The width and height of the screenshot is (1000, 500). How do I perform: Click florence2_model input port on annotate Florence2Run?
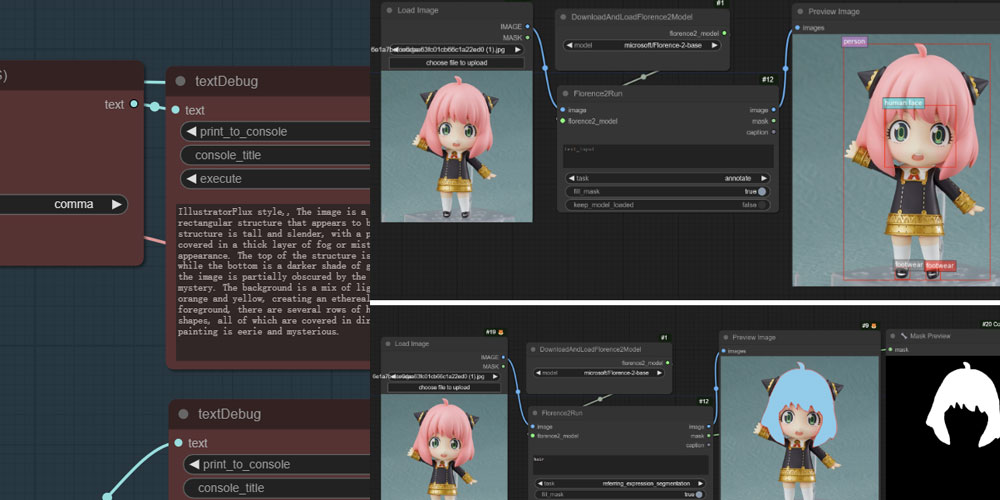click(x=562, y=121)
